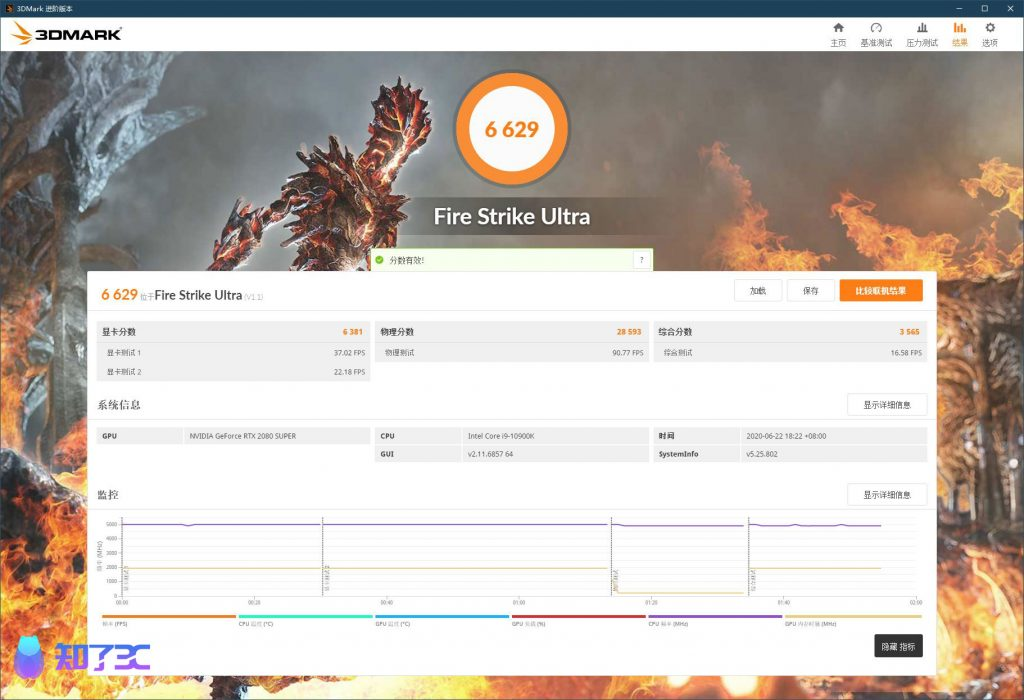Select the graphics score value 6 381
Viewport: 1024px width, 700px height.
pos(353,332)
